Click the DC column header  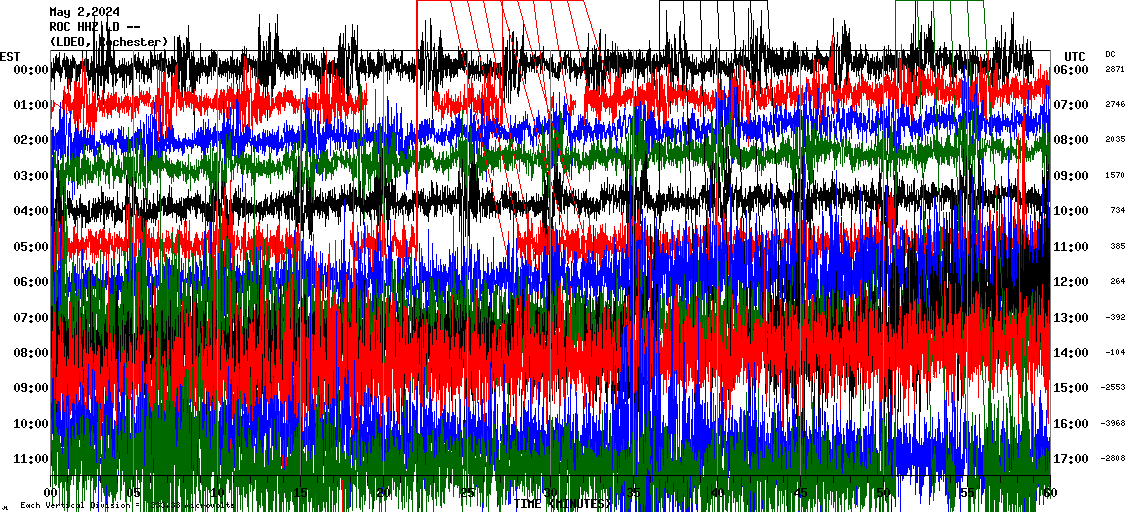click(x=1110, y=54)
